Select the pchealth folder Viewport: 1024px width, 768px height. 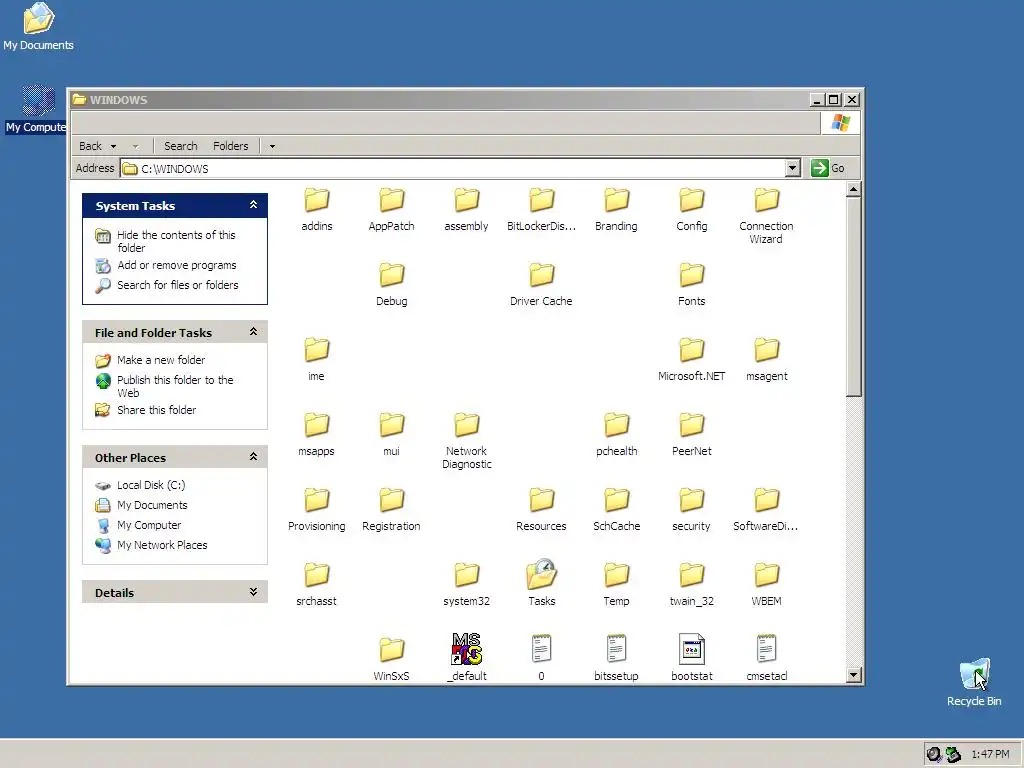tap(616, 434)
